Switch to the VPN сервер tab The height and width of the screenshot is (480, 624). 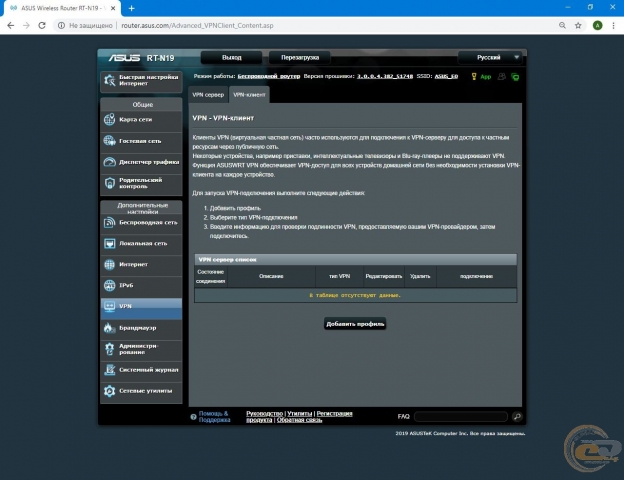(x=208, y=95)
